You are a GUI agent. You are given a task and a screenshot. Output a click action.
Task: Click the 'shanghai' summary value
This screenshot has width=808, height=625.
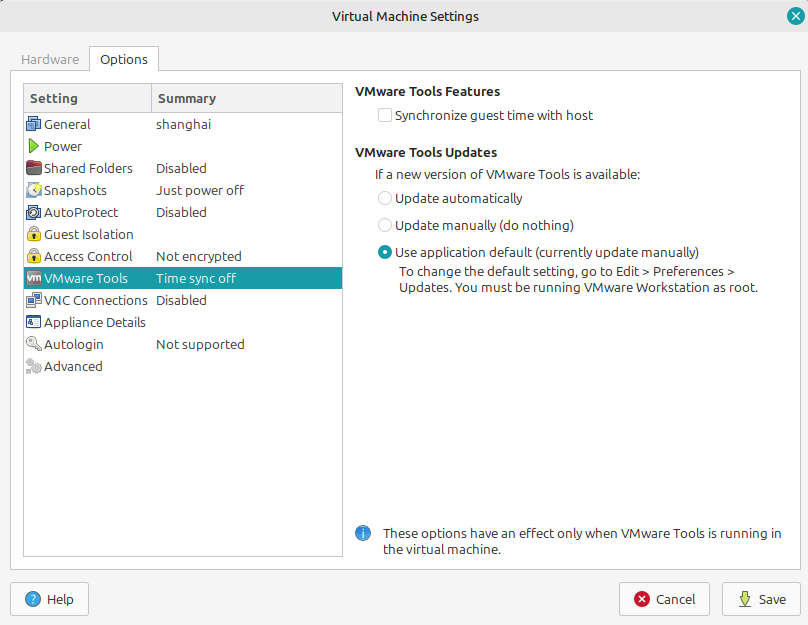pos(183,124)
